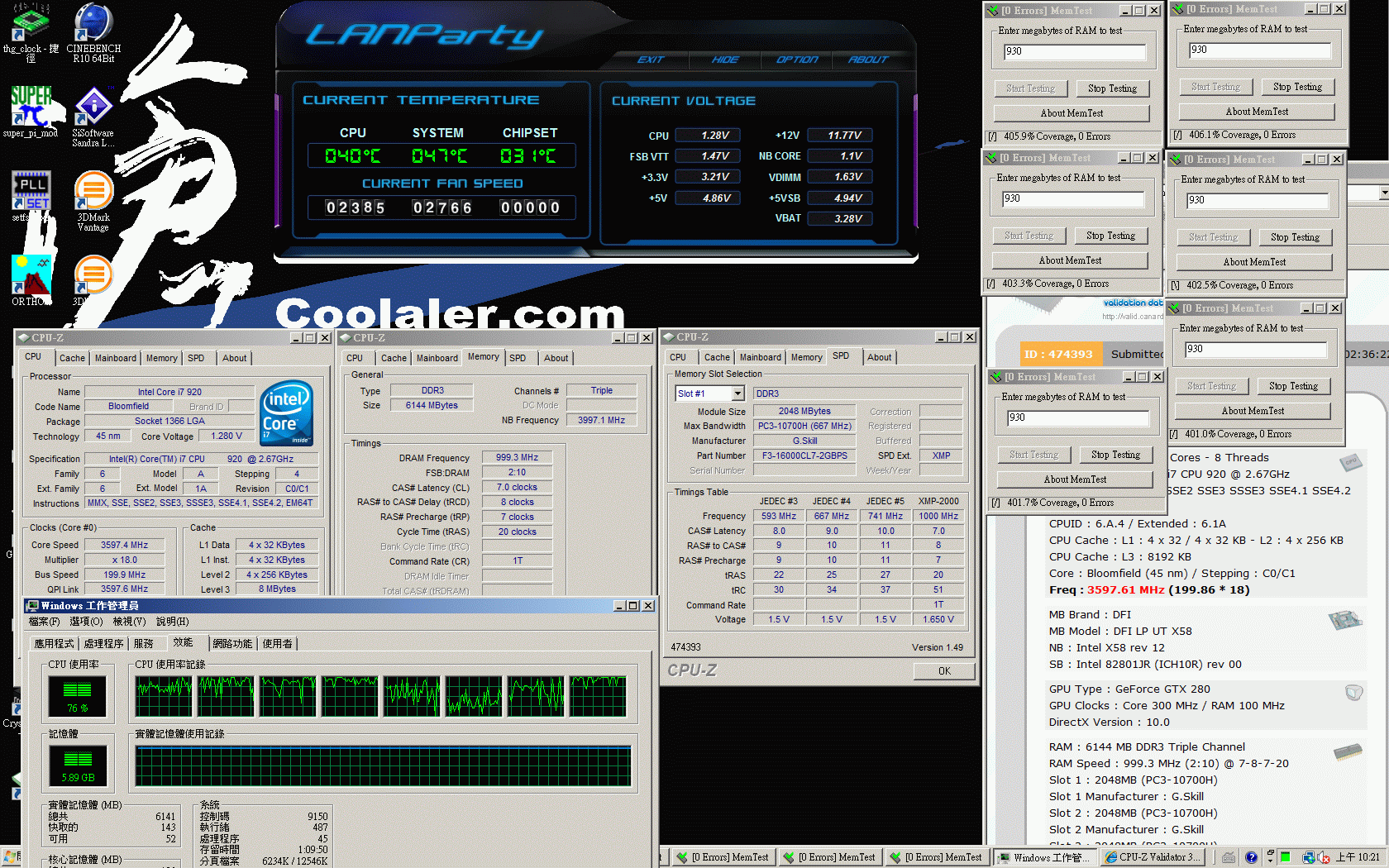1389x868 pixels.
Task: Click OK in the CPU-Z SPD window
Action: 944,671
